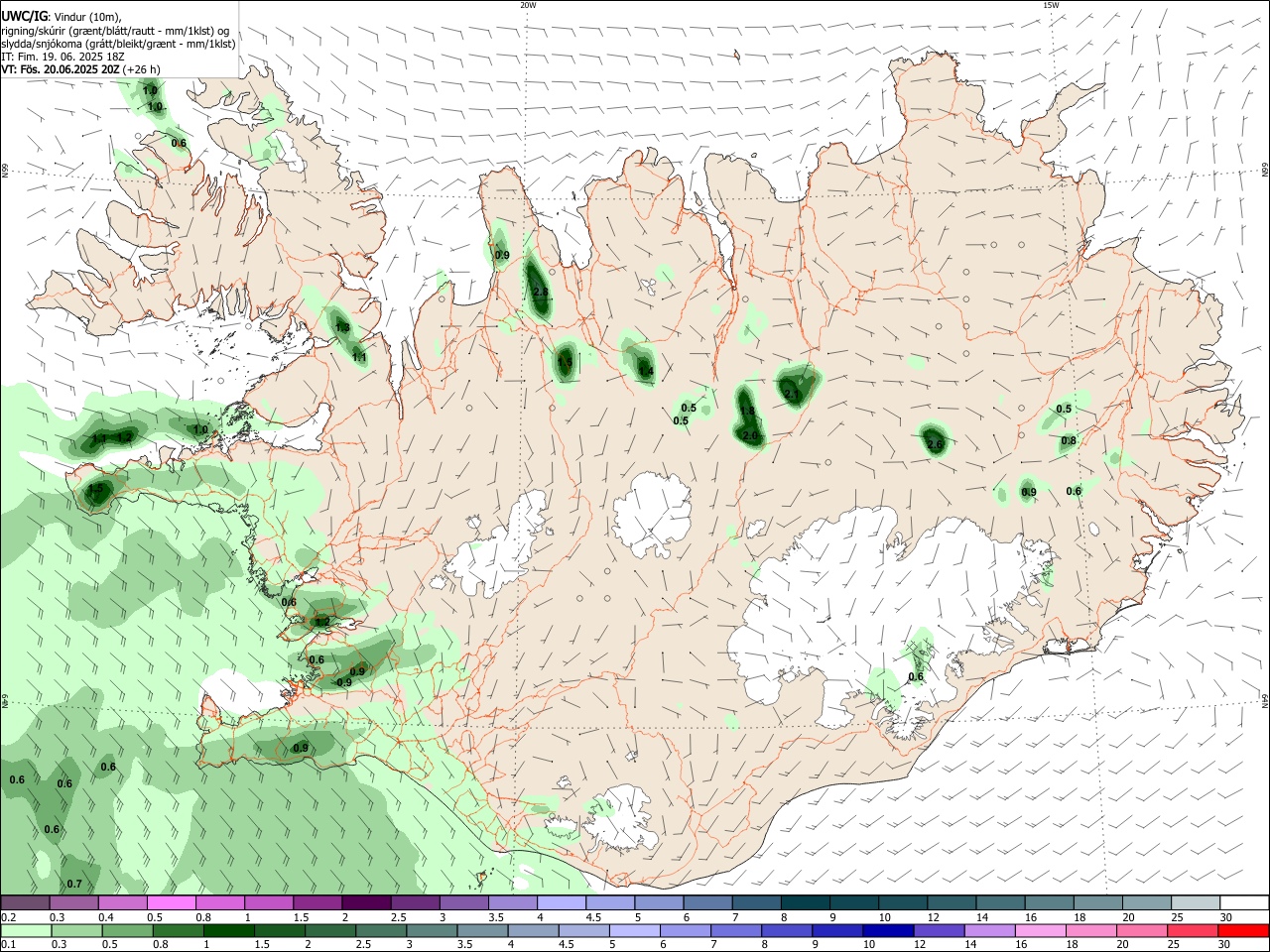Screen dimensions: 1270x952
Task: Select the dark teal 8 swatch, upper legend row
Action: 806,902
